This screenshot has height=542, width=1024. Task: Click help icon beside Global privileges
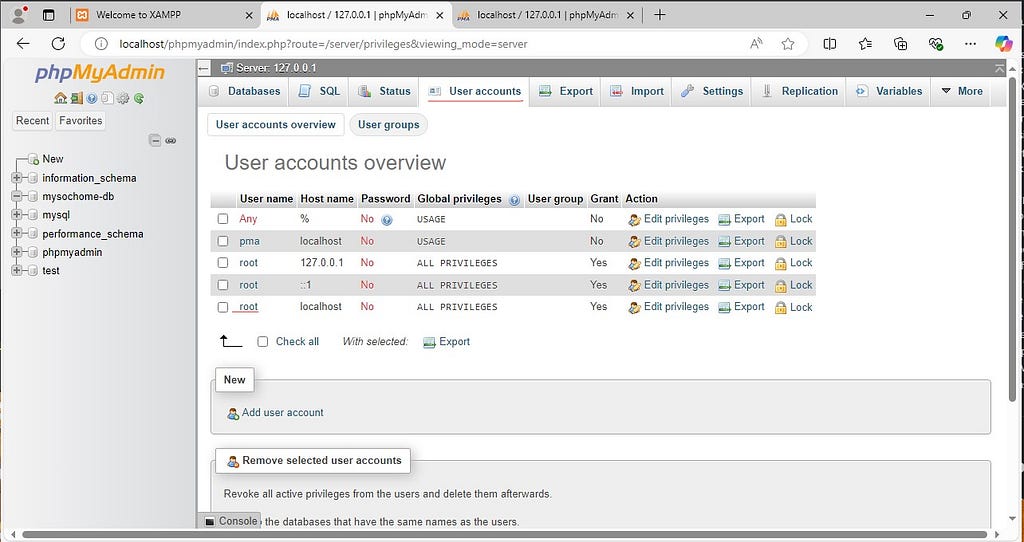click(x=514, y=200)
